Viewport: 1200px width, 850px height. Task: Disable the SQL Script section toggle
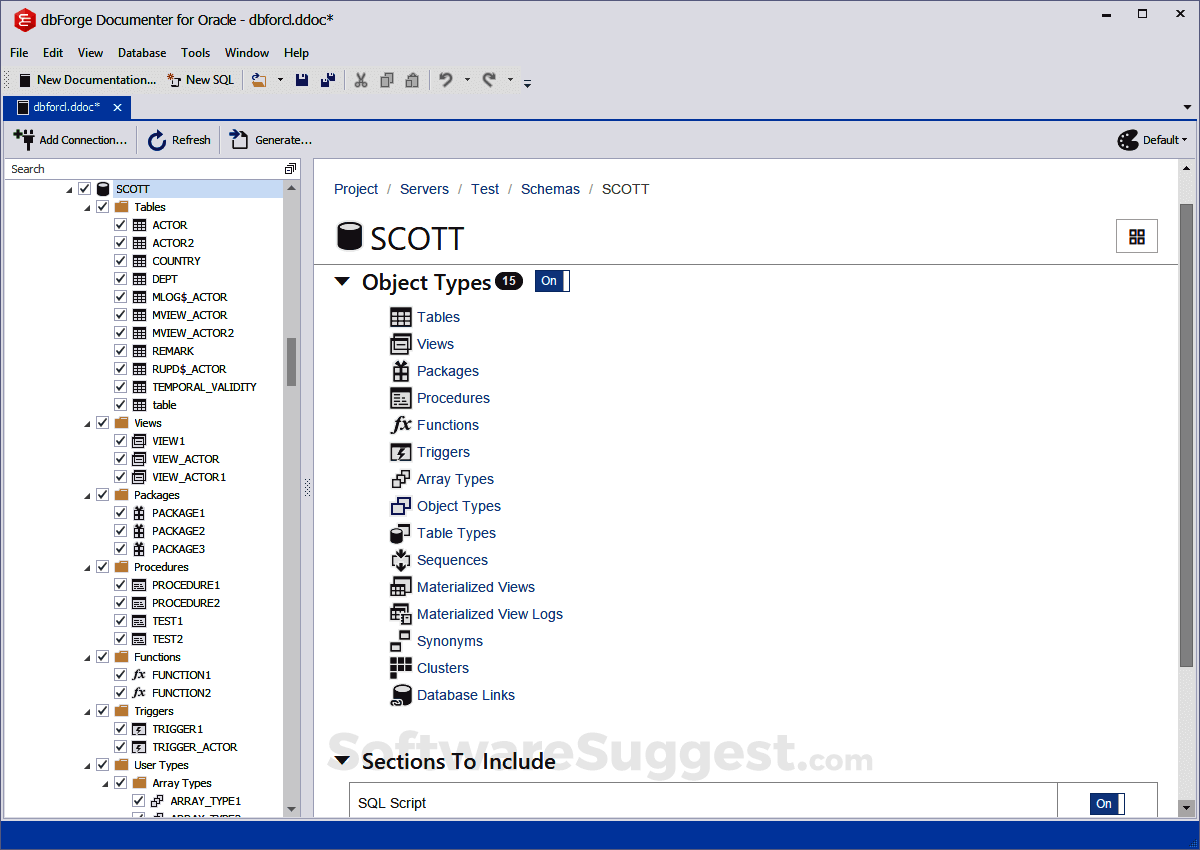click(x=1105, y=803)
